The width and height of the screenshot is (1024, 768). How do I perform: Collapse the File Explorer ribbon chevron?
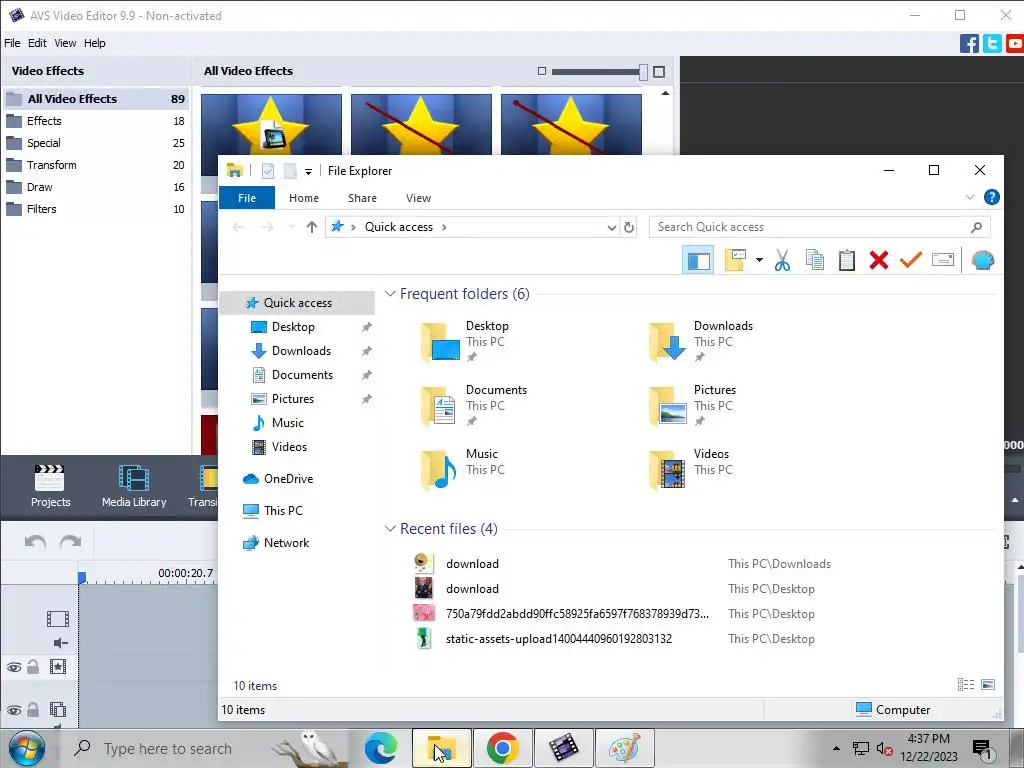tap(970, 197)
